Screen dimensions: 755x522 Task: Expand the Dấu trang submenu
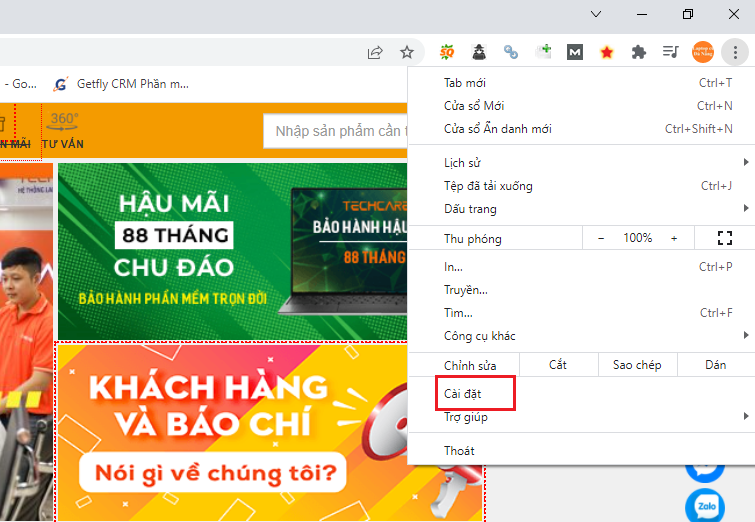581,209
